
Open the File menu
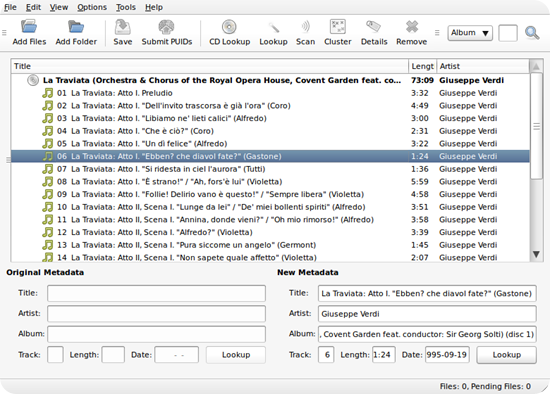pyautogui.click(x=10, y=7)
